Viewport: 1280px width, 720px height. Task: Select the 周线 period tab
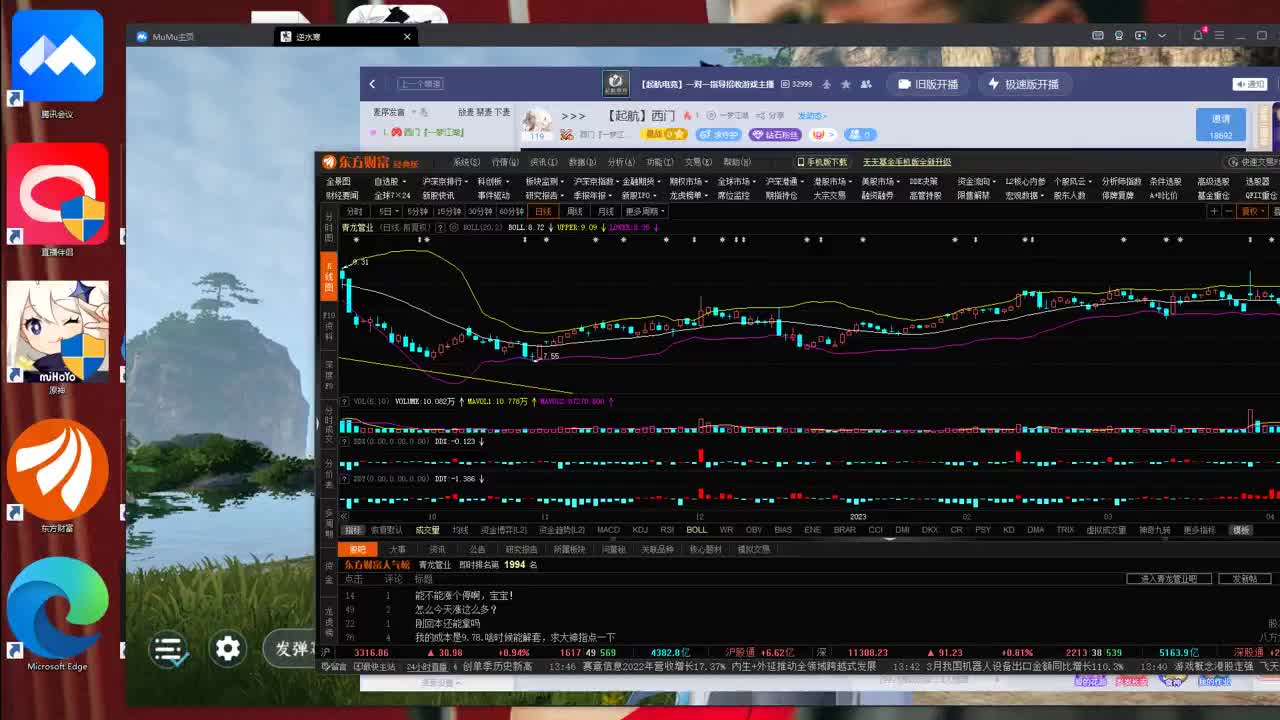pos(574,212)
